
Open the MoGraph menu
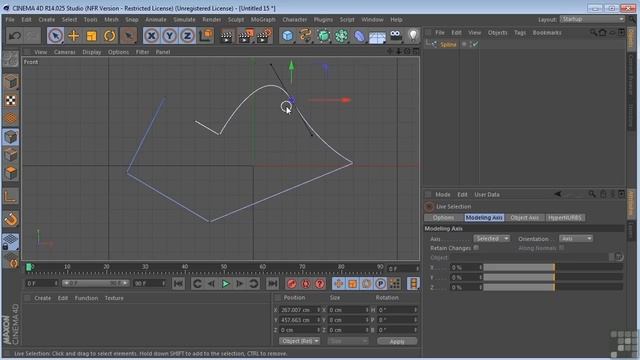pos(263,20)
